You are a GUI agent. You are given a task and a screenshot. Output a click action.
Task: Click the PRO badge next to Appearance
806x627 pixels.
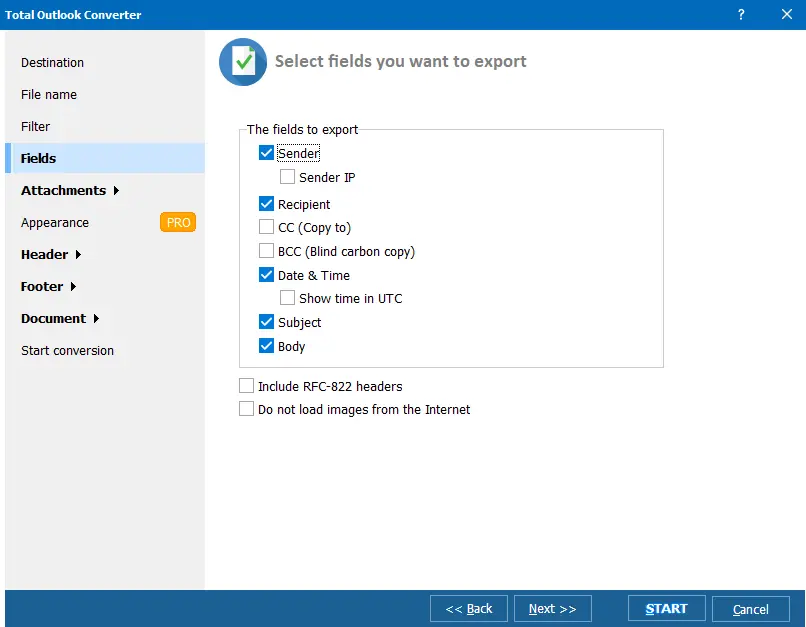click(177, 222)
